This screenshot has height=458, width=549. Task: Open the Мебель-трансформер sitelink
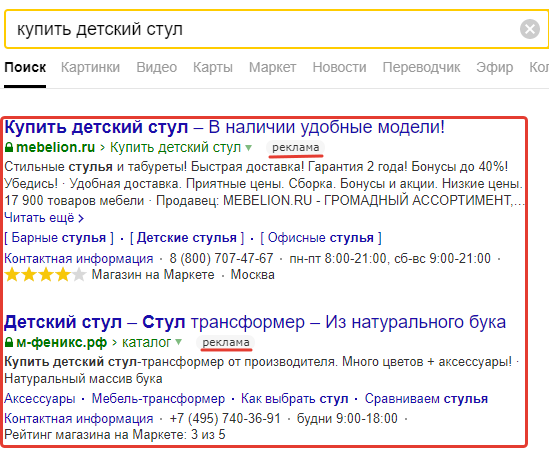click(158, 399)
